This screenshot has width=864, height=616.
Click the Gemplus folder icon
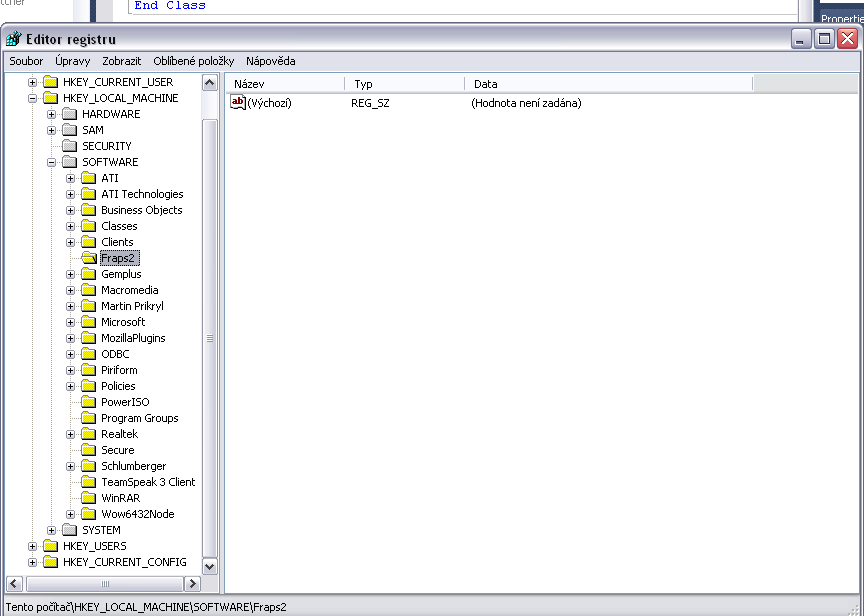click(89, 274)
